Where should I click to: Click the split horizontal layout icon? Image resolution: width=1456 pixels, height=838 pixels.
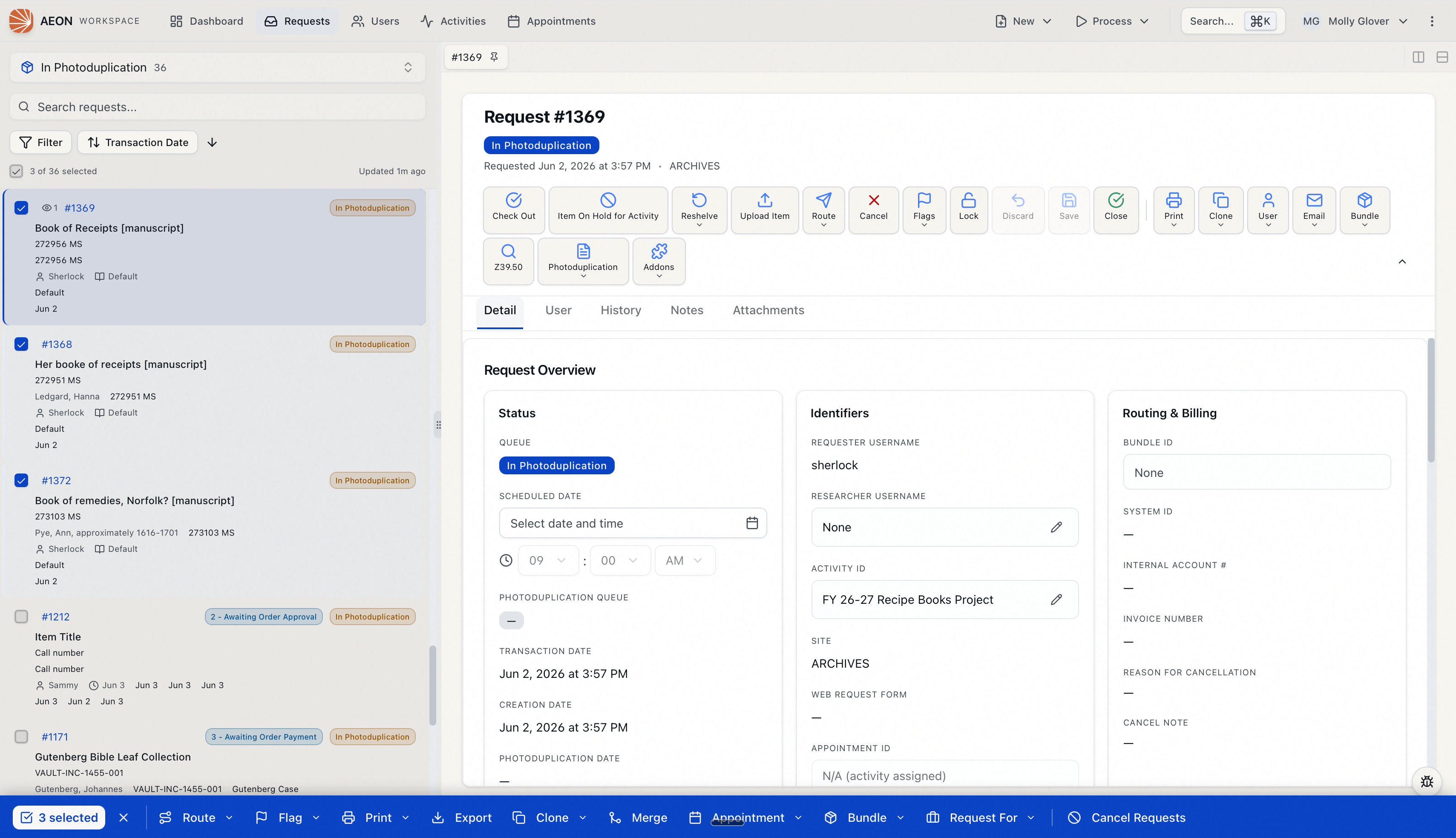pyautogui.click(x=1442, y=57)
